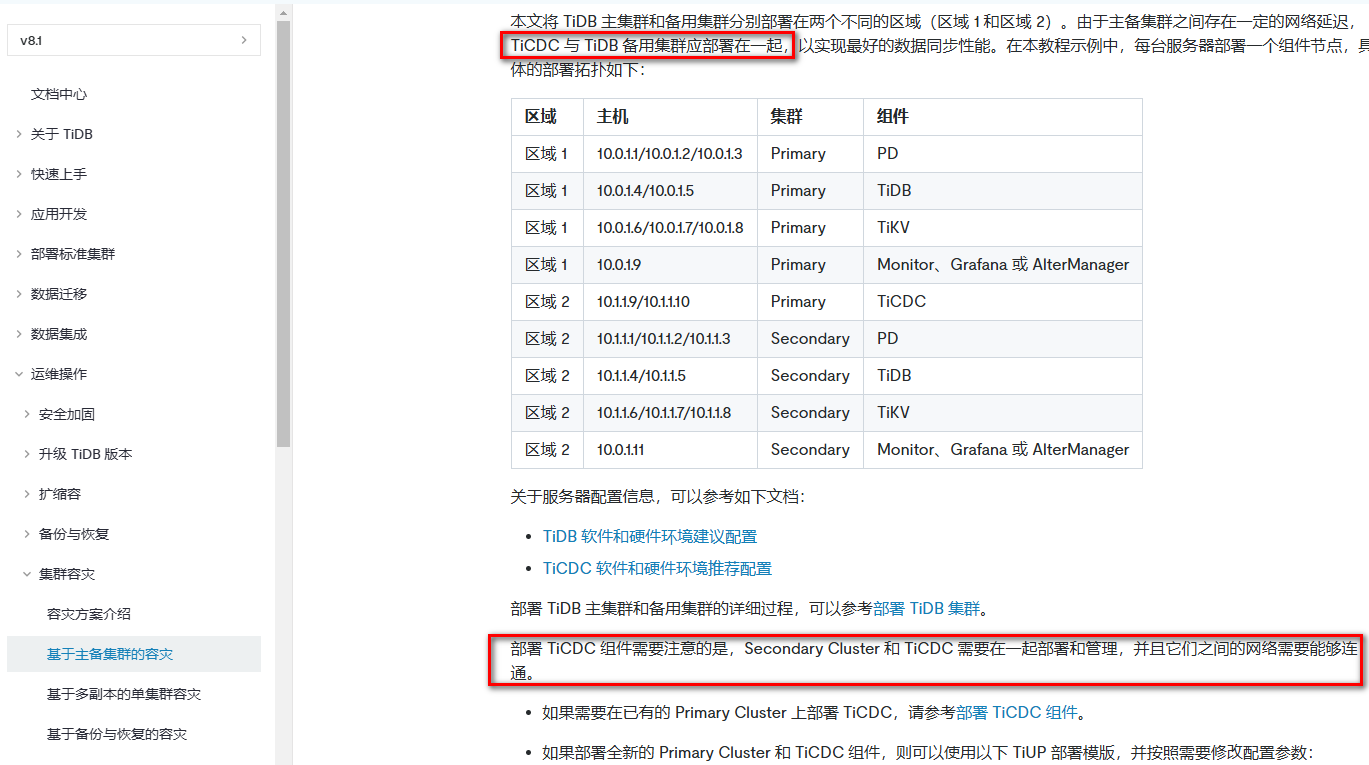1369x765 pixels.
Task: Expand the 备份与恢复 subsection chevron
Action: pyautogui.click(x=27, y=534)
